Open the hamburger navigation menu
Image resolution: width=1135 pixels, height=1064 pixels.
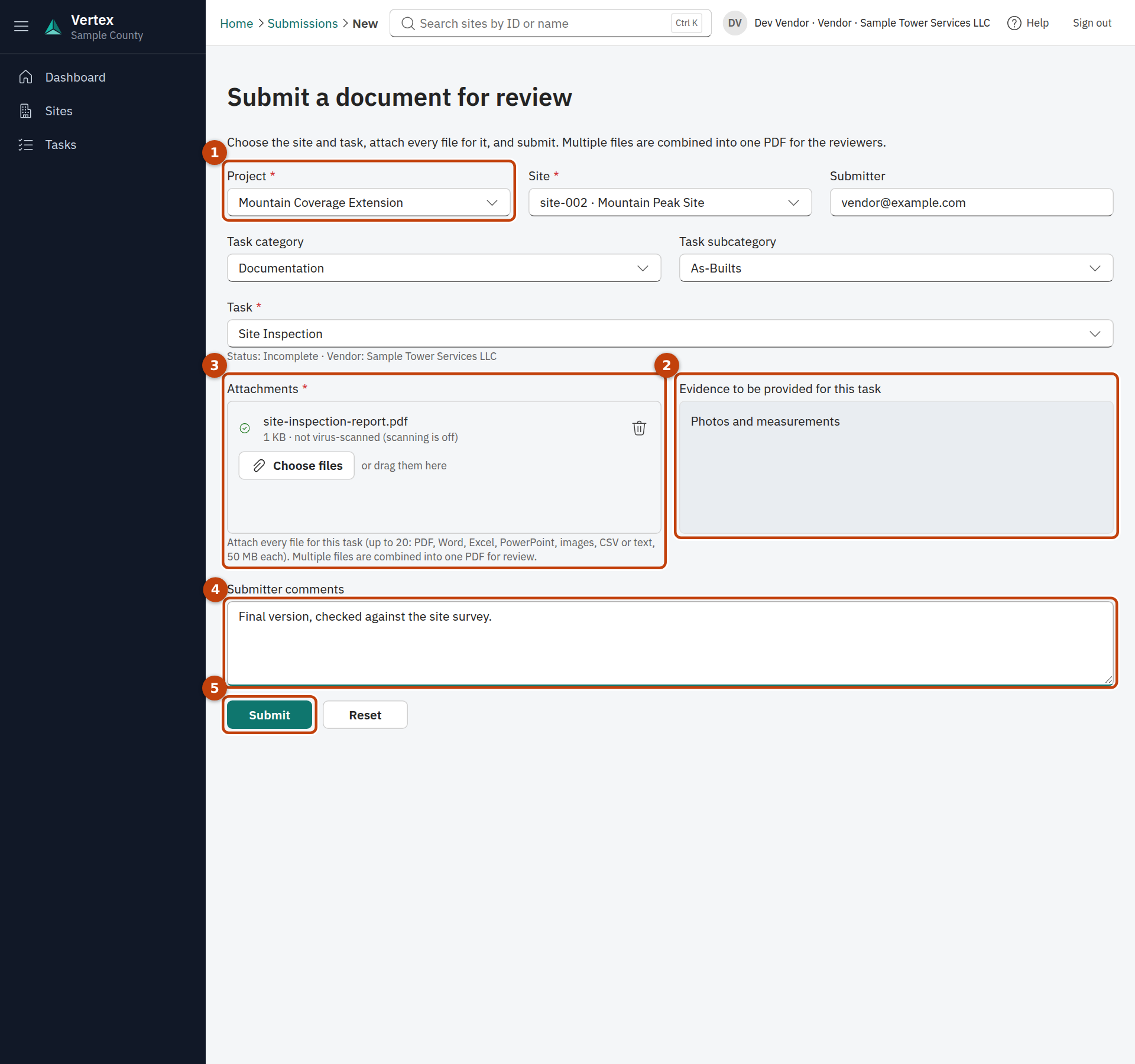click(x=21, y=26)
